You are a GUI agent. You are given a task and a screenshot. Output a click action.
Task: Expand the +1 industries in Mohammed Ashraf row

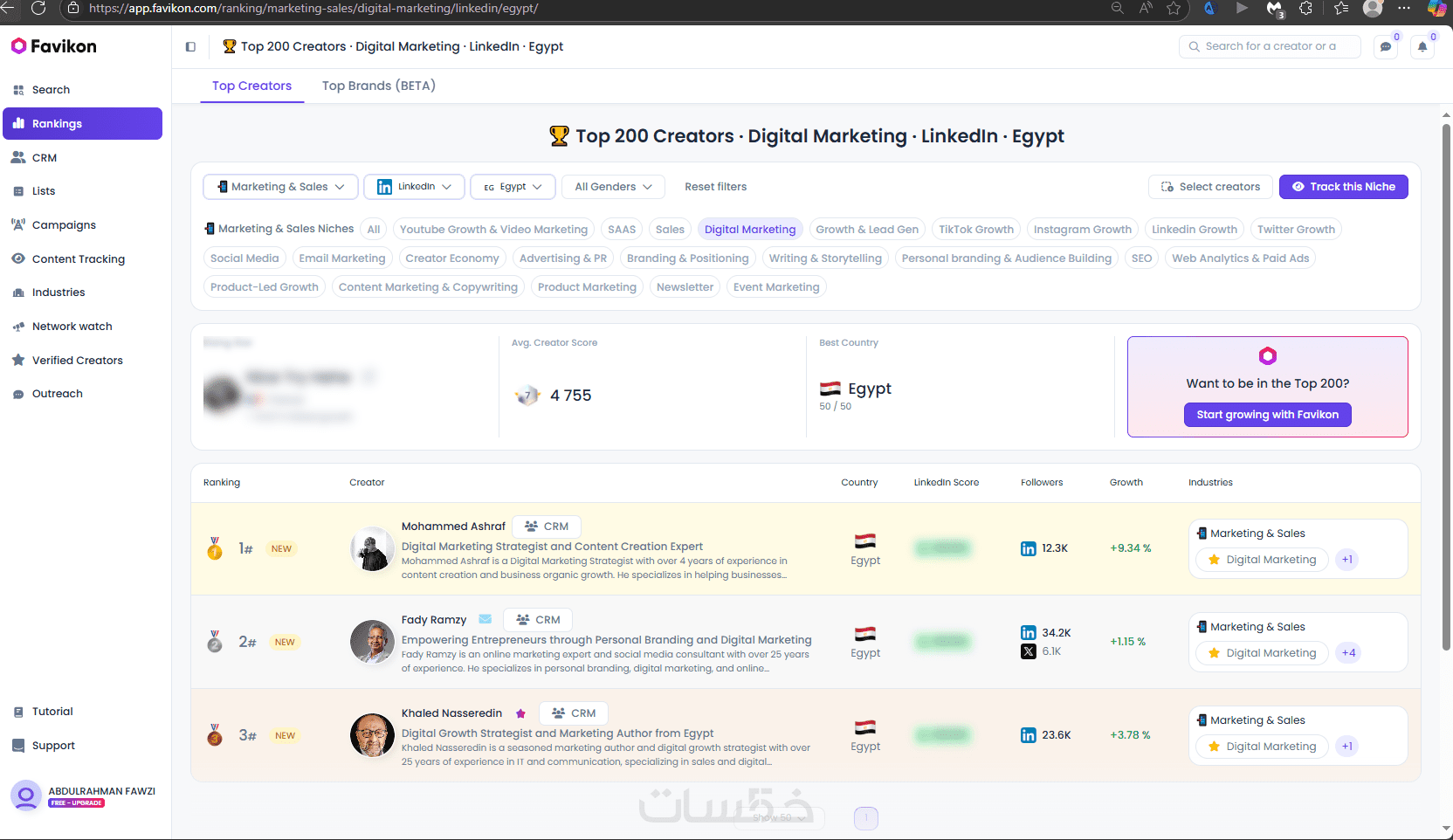(1347, 560)
